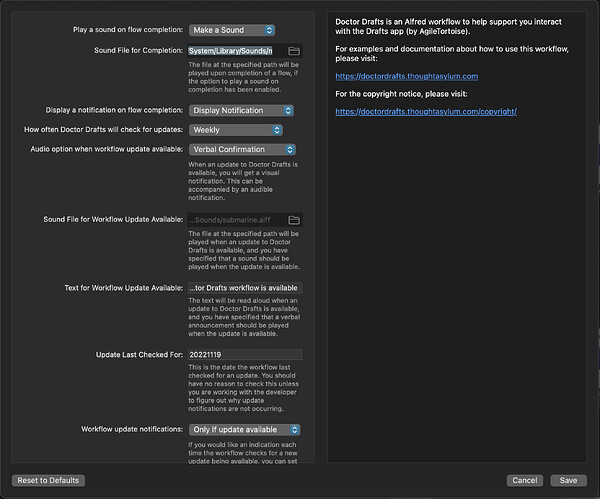600x499 pixels.
Task: Open doctordrafts.thoughtasylum.com link
Action: 407,76
